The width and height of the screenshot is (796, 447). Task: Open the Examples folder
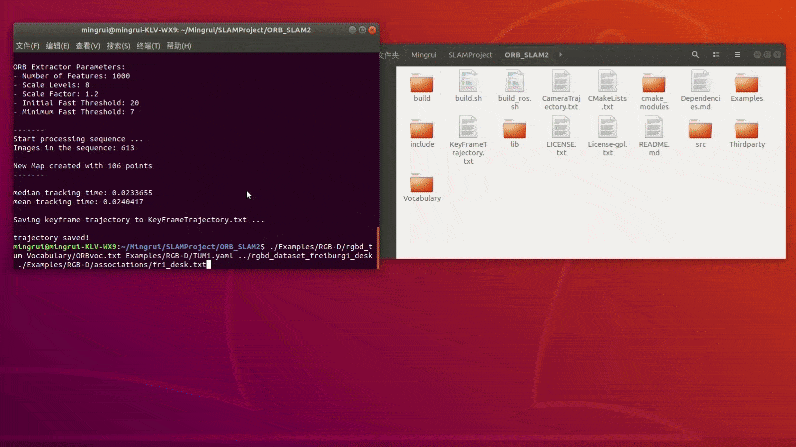tap(746, 87)
